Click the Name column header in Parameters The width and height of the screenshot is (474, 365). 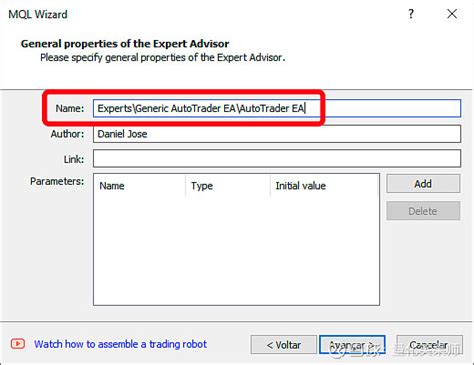(x=112, y=186)
